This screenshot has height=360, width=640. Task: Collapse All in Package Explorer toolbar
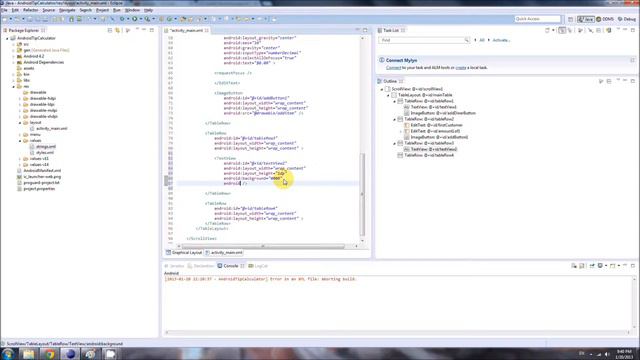click(x=110, y=30)
